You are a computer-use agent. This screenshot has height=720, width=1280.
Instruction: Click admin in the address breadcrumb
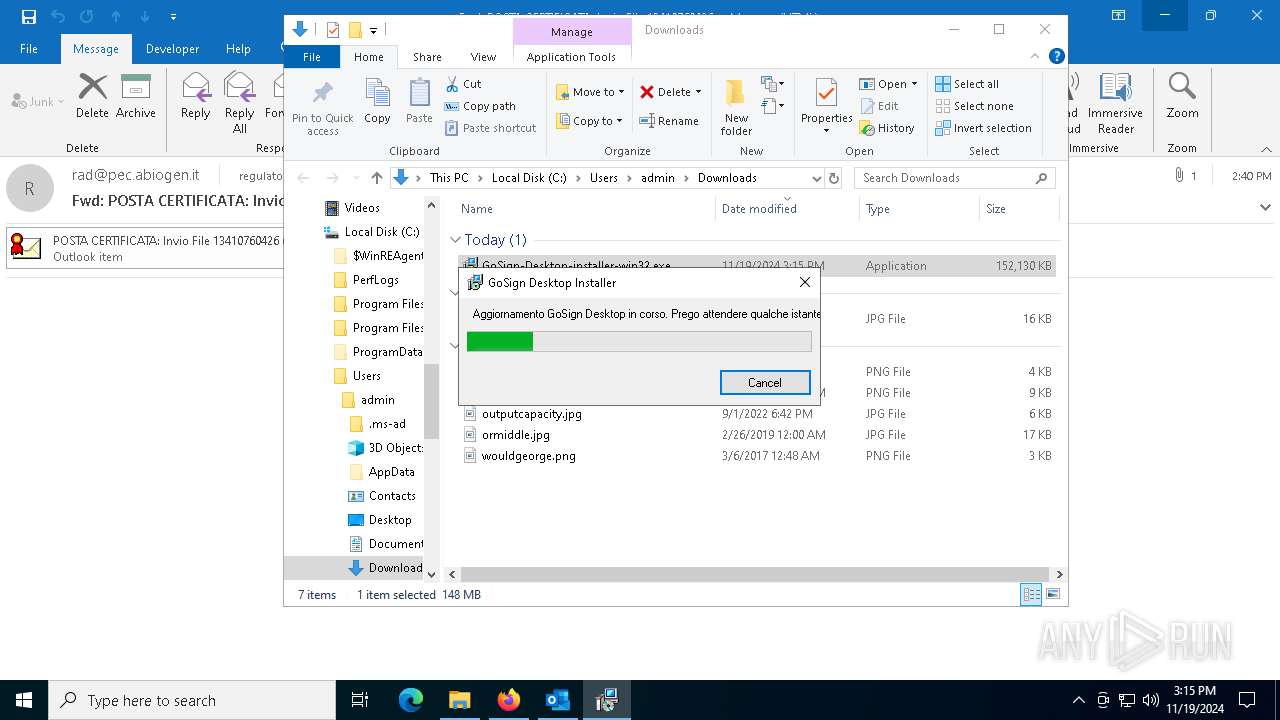tap(658, 178)
